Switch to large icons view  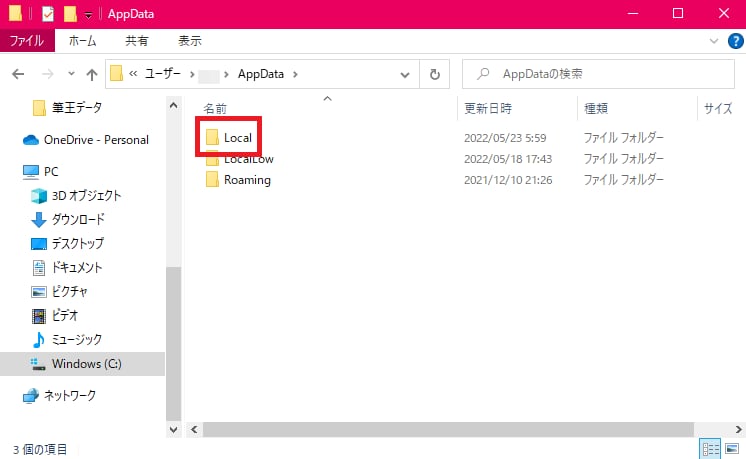pos(732,449)
